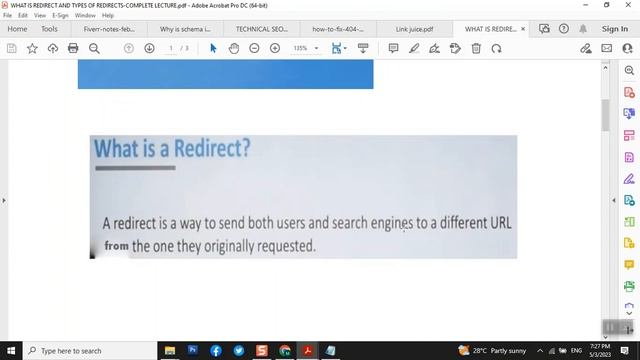This screenshot has width=640, height=360.
Task: Go to previous page arrow
Action: click(x=129, y=48)
